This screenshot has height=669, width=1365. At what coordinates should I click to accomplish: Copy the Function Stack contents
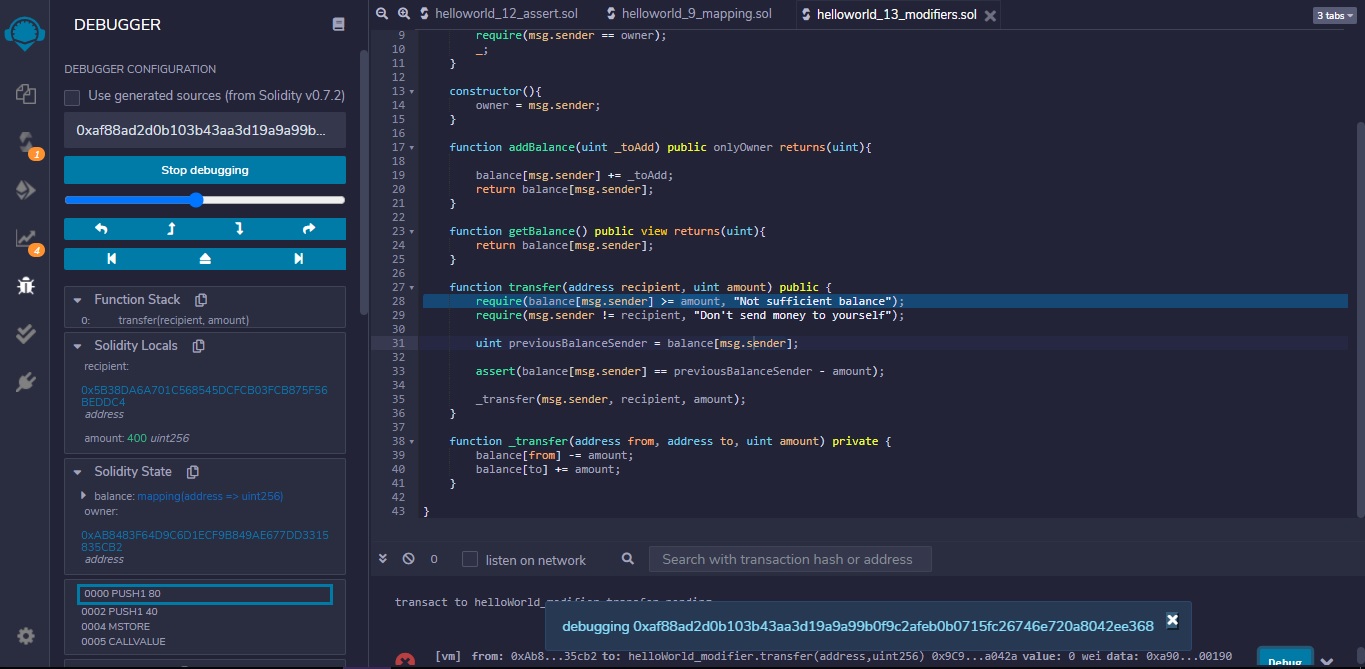click(201, 300)
